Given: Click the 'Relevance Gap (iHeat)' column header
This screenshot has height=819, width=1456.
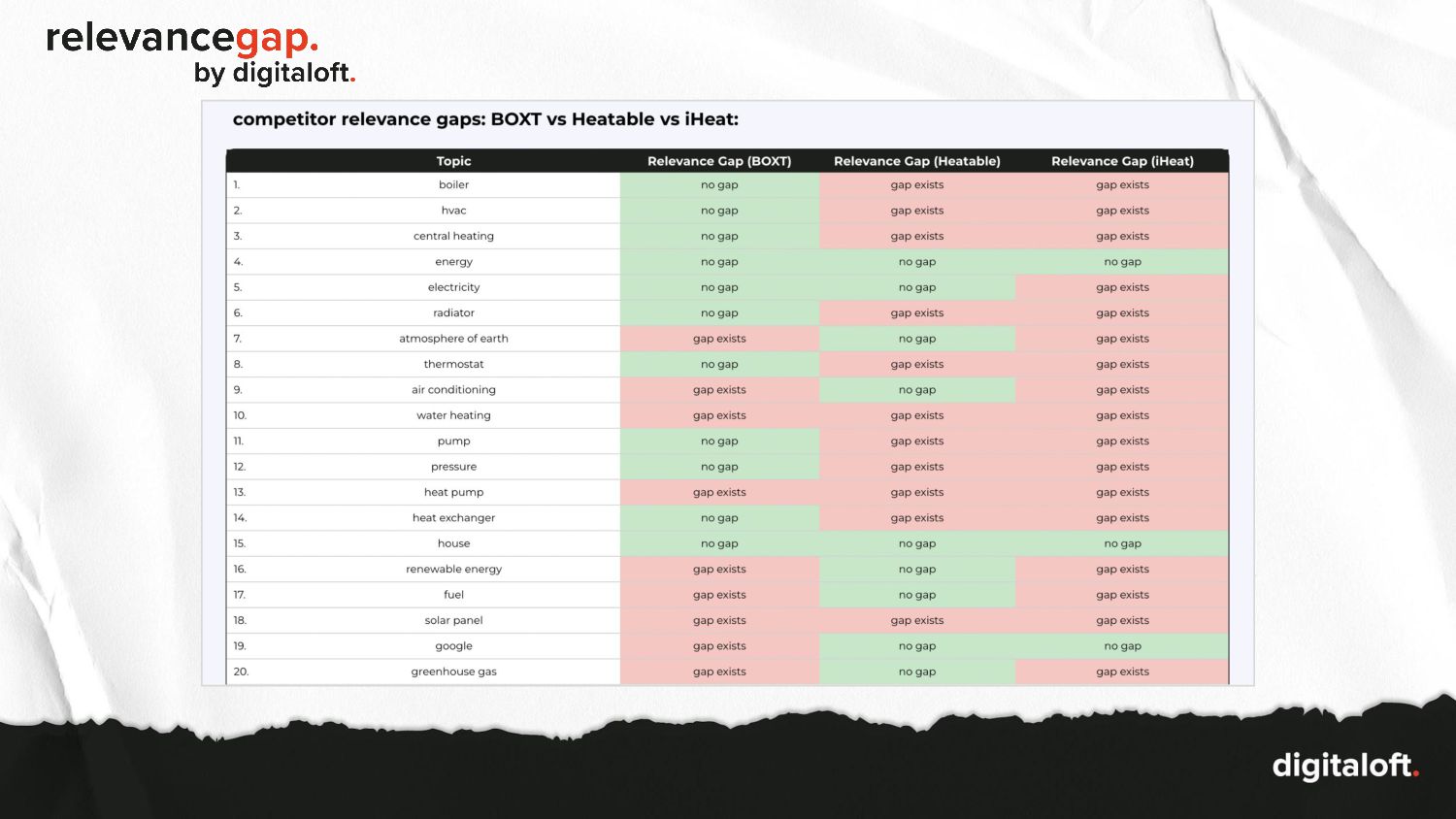Looking at the screenshot, I should tap(1122, 161).
